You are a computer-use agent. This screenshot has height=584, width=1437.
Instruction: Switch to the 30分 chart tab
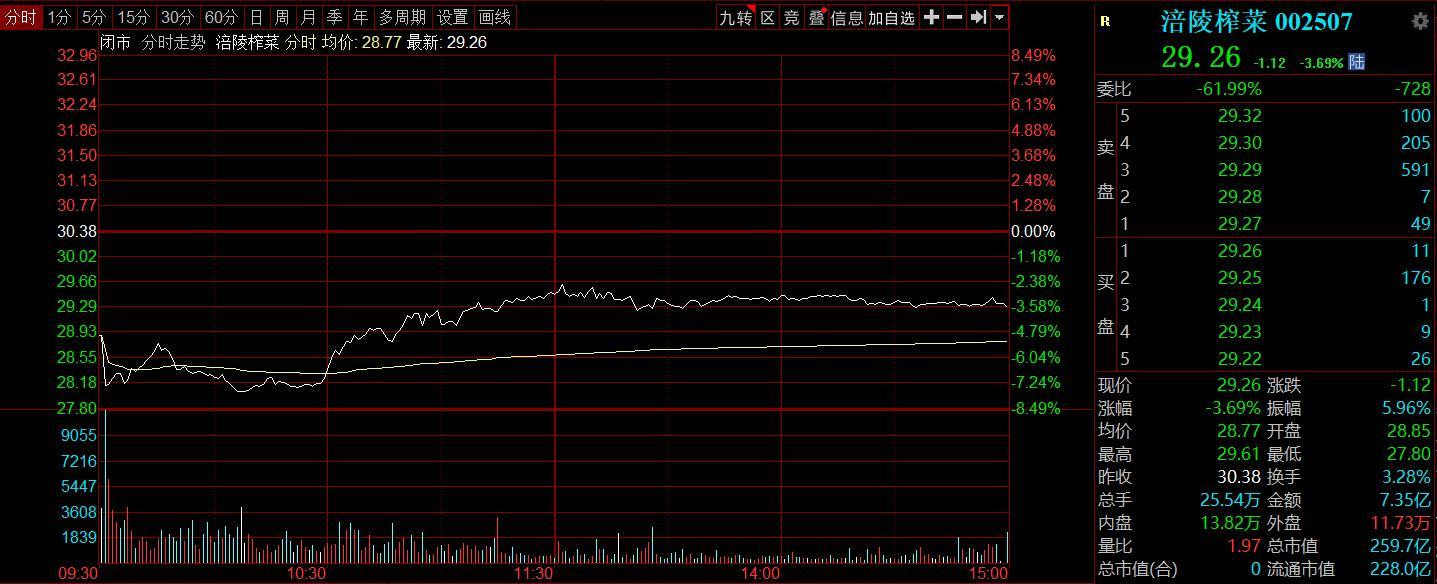(177, 17)
